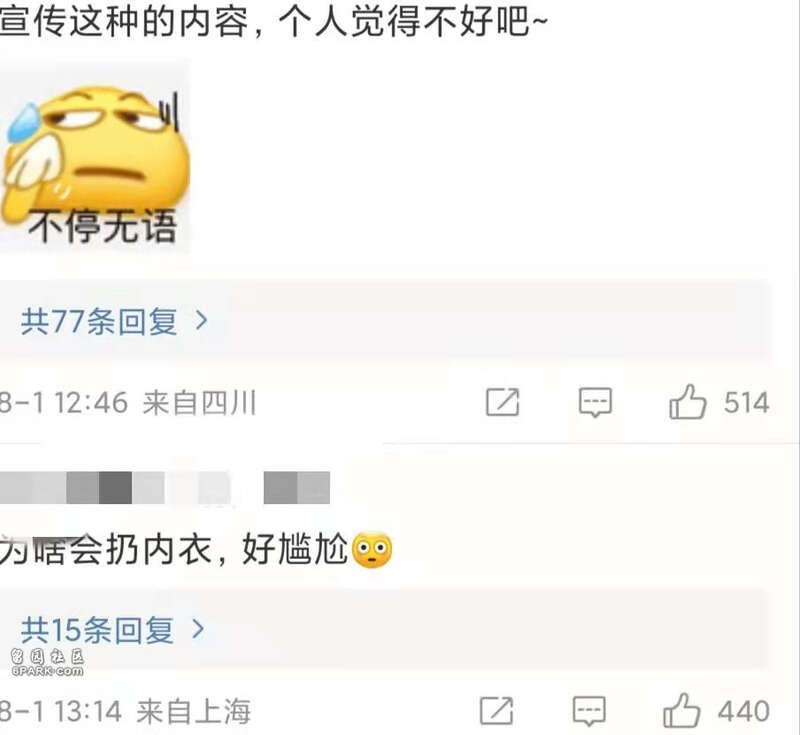View the 不停无语 sticker image

click(x=95, y=156)
